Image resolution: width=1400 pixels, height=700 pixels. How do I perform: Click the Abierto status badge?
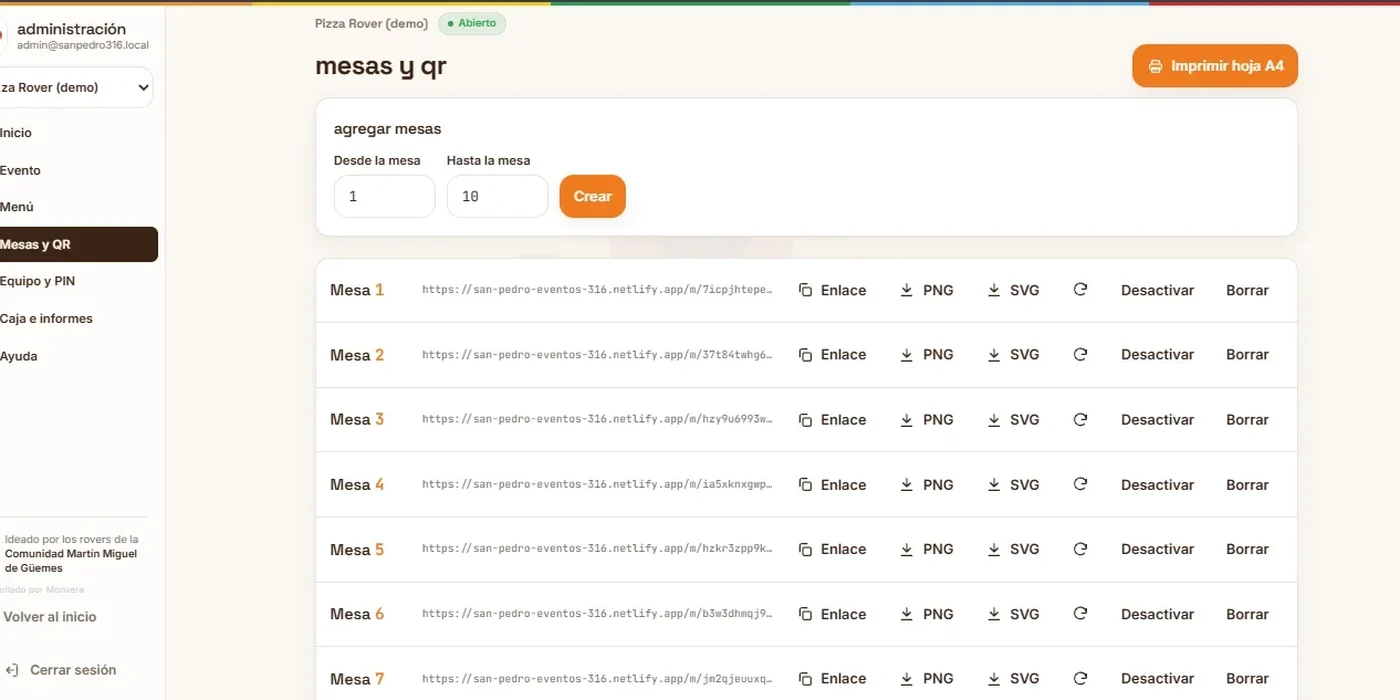(472, 23)
